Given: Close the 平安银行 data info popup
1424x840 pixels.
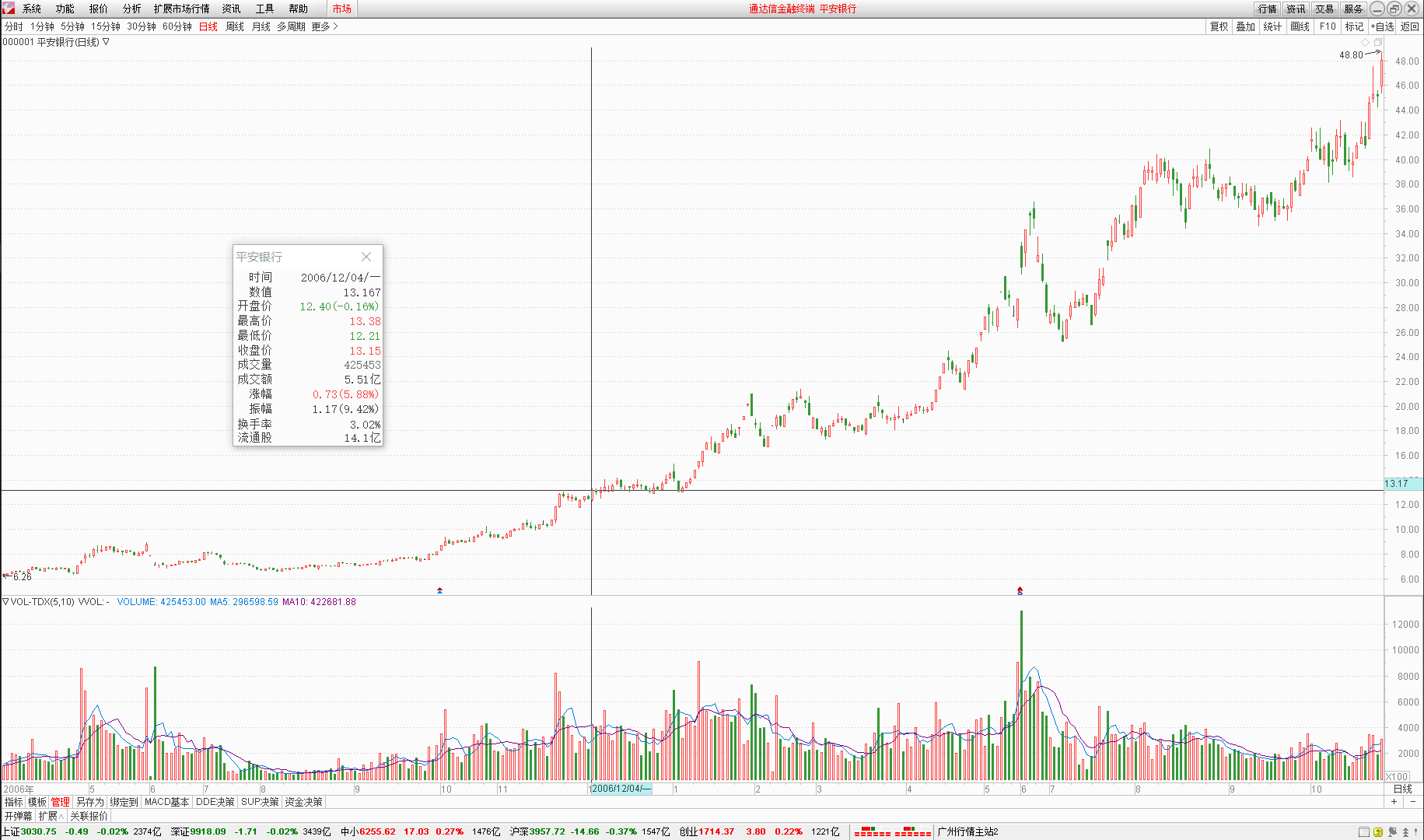Looking at the screenshot, I should (366, 257).
